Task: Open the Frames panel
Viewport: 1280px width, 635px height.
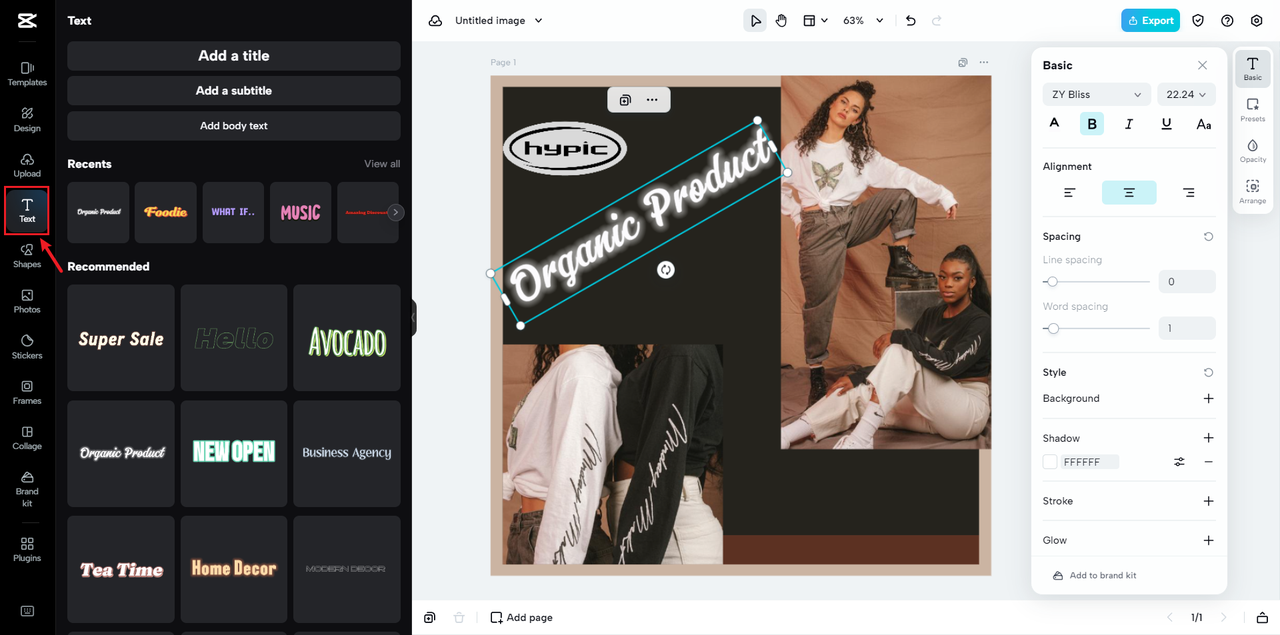Action: point(27,392)
